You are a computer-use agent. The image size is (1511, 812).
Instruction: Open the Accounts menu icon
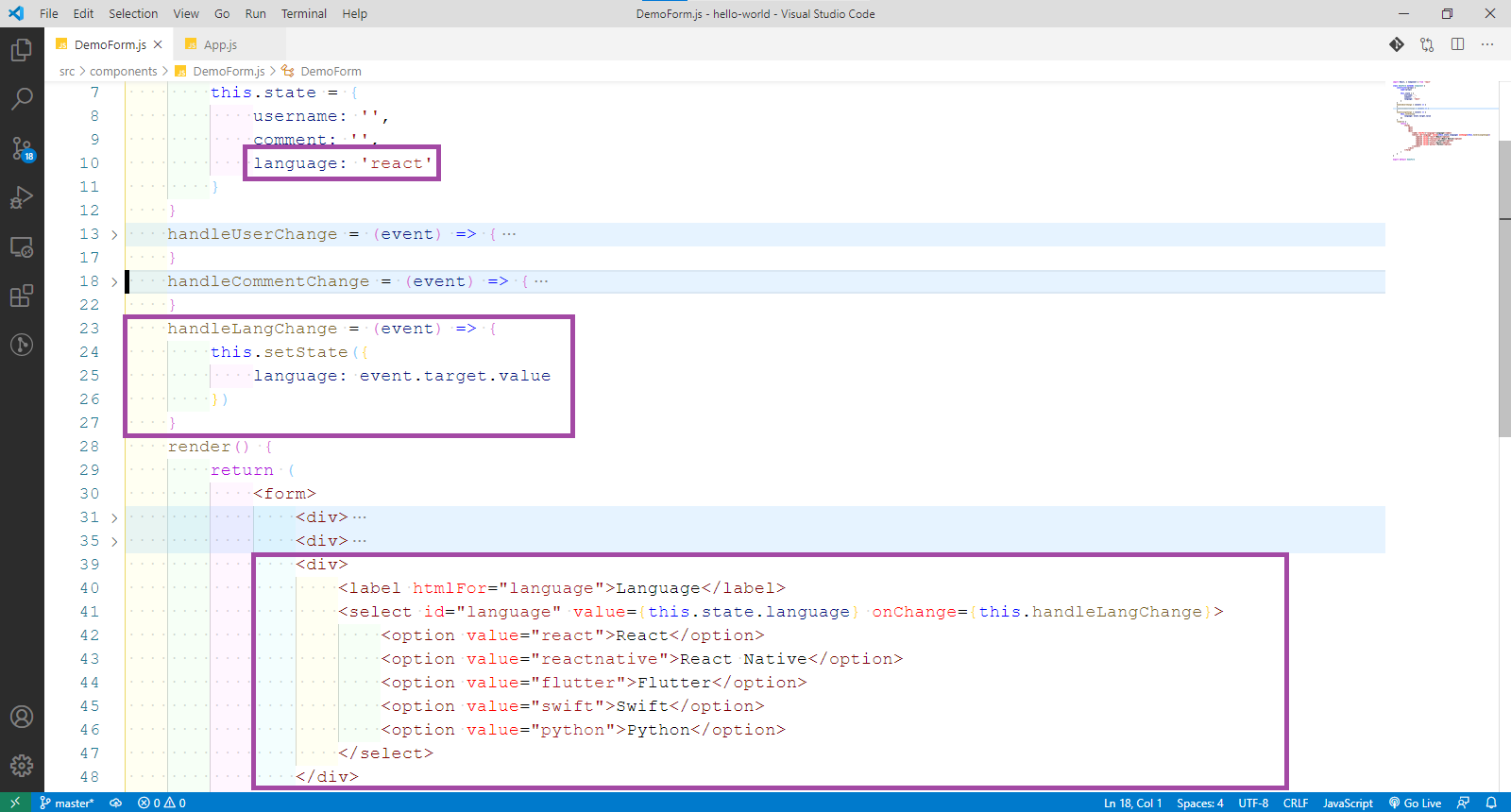click(22, 717)
